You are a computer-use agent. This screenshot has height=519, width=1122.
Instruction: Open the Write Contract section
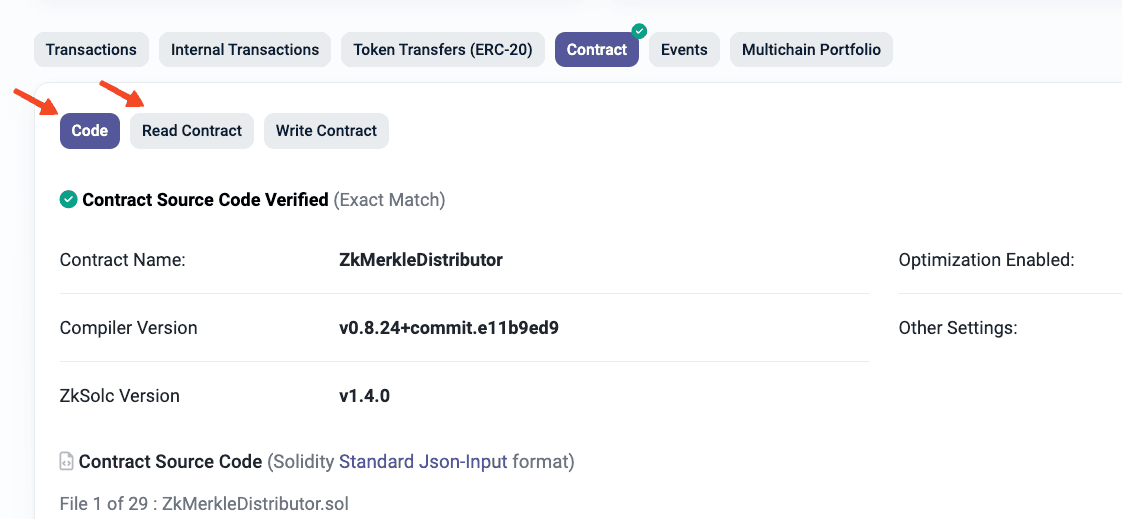point(326,131)
